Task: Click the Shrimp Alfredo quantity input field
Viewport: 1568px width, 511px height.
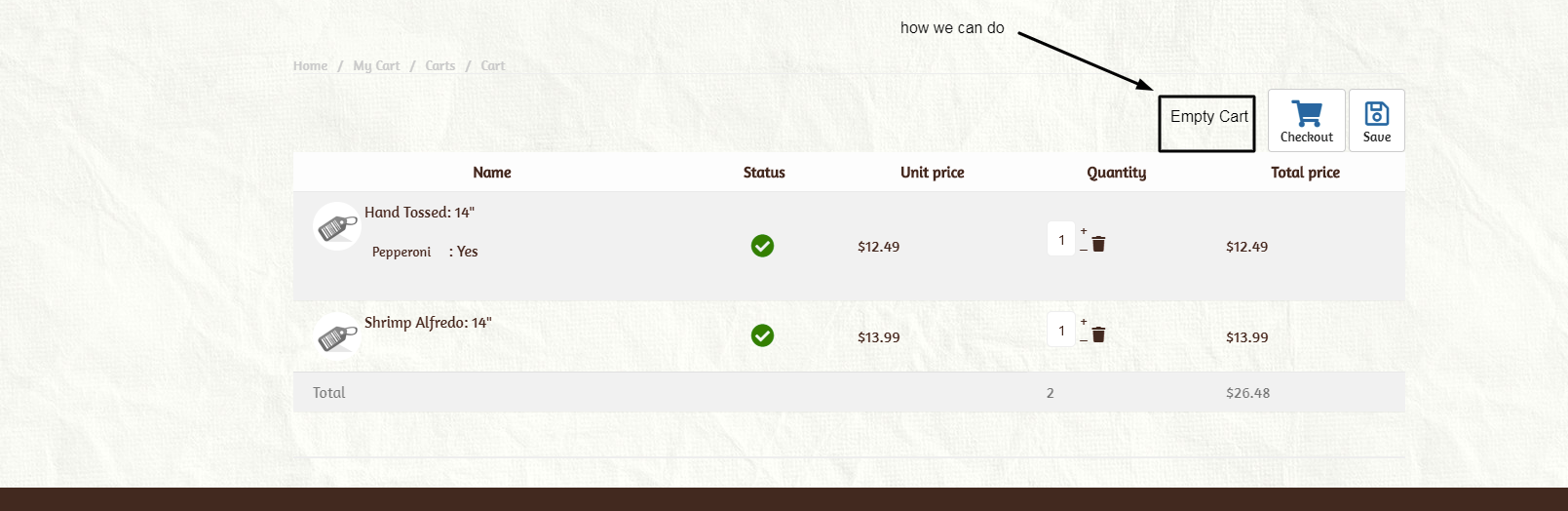Action: [x=1061, y=331]
